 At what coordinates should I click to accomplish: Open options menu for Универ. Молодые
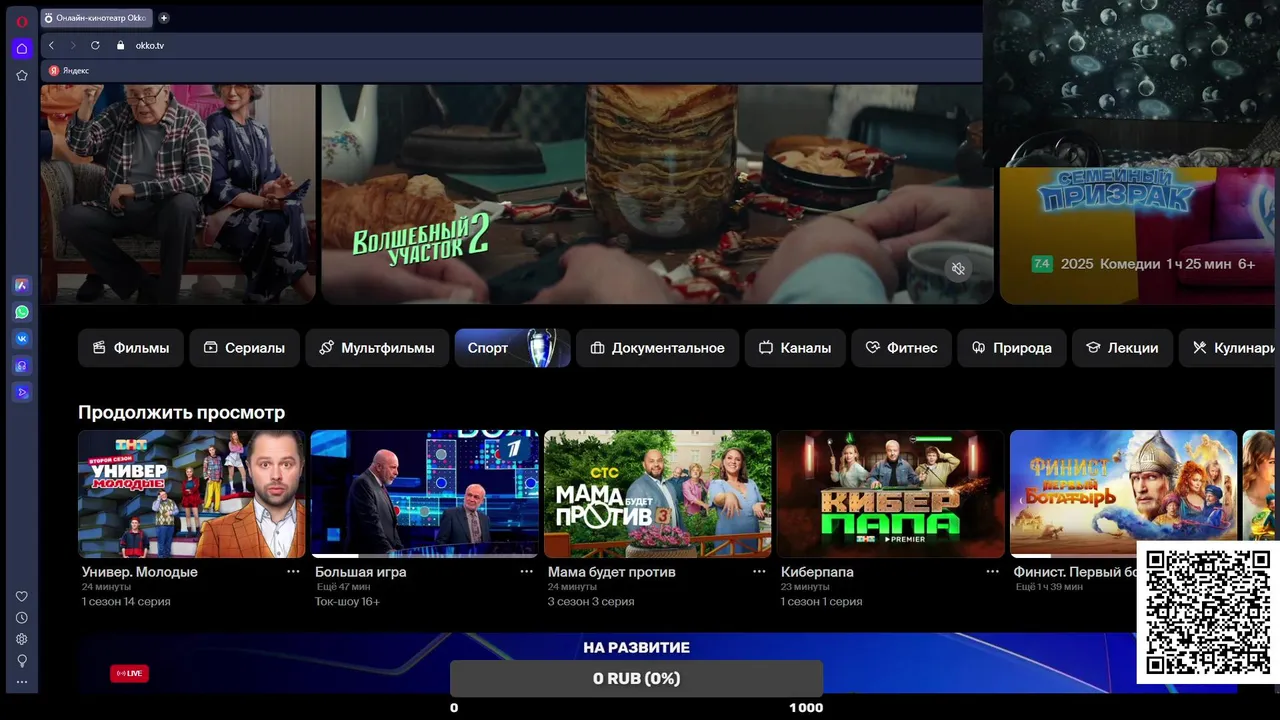[293, 572]
